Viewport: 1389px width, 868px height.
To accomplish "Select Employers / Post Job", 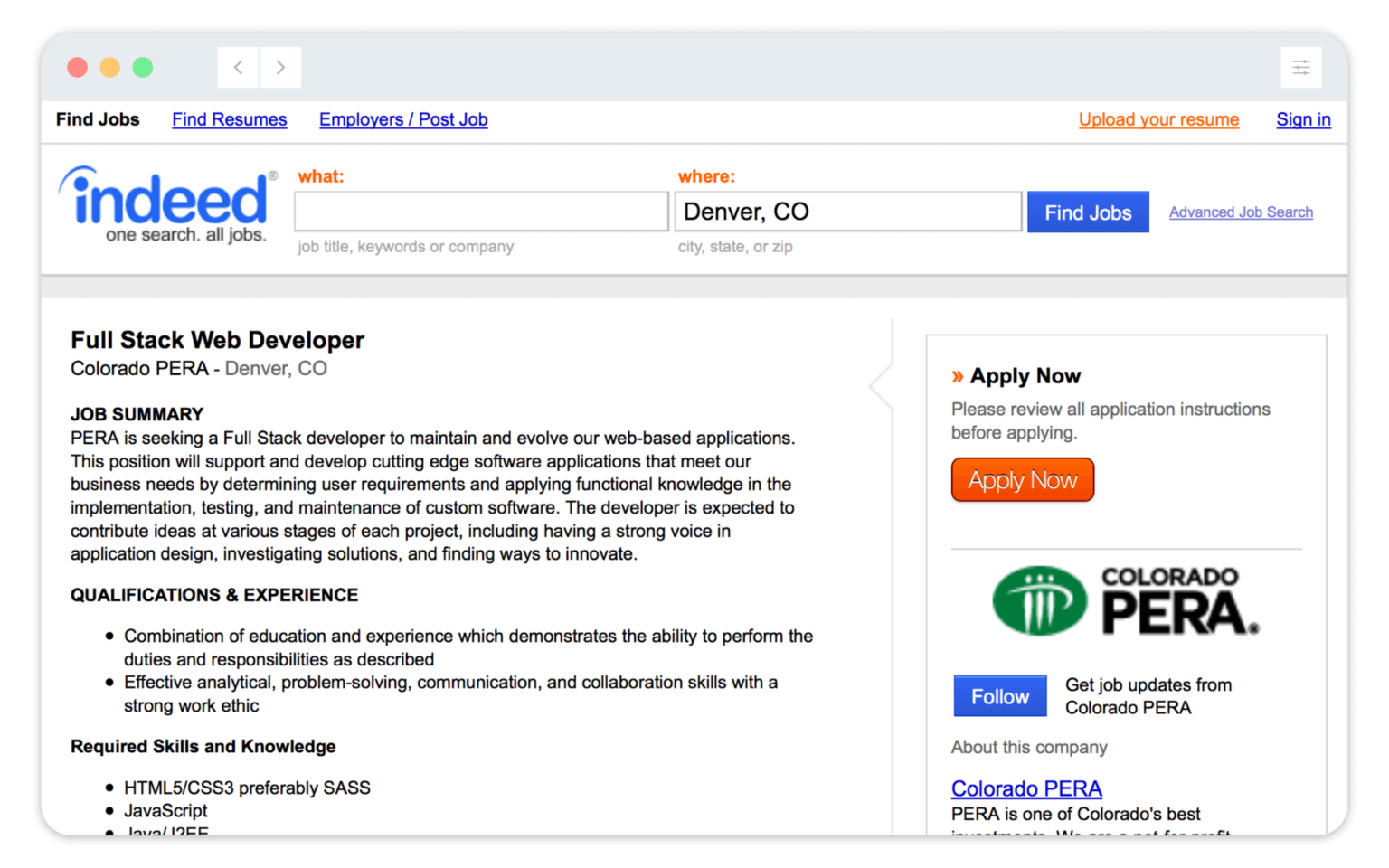I will [x=403, y=119].
